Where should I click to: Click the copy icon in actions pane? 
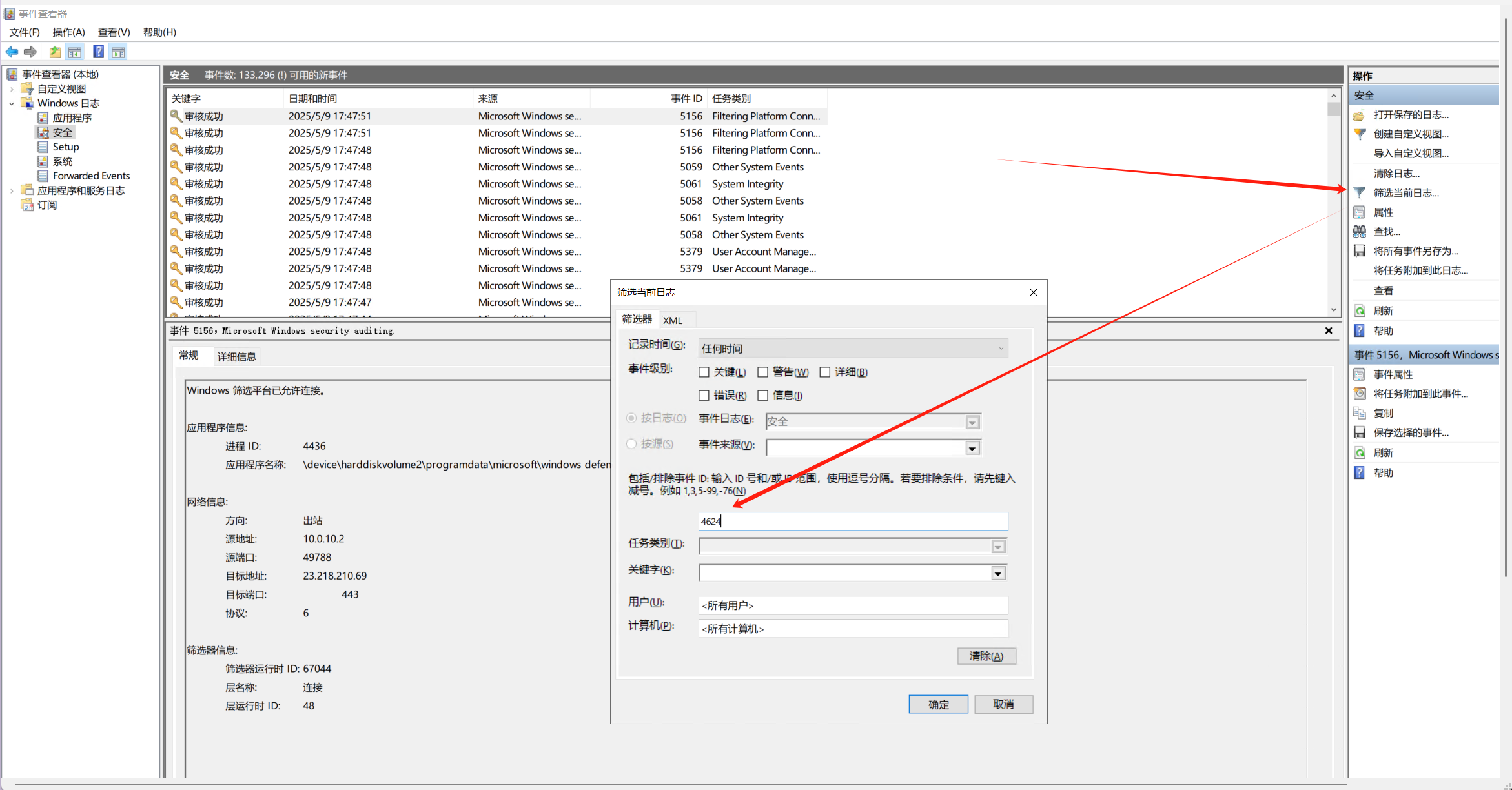[1360, 413]
